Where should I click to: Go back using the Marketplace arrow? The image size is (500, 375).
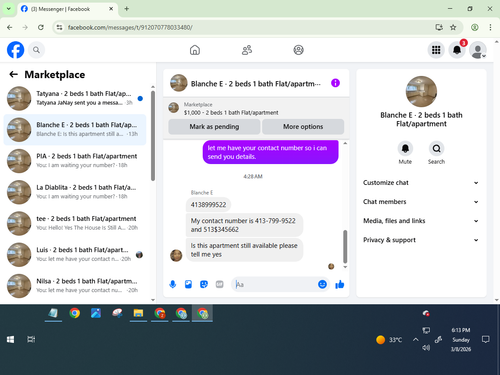click(x=13, y=74)
